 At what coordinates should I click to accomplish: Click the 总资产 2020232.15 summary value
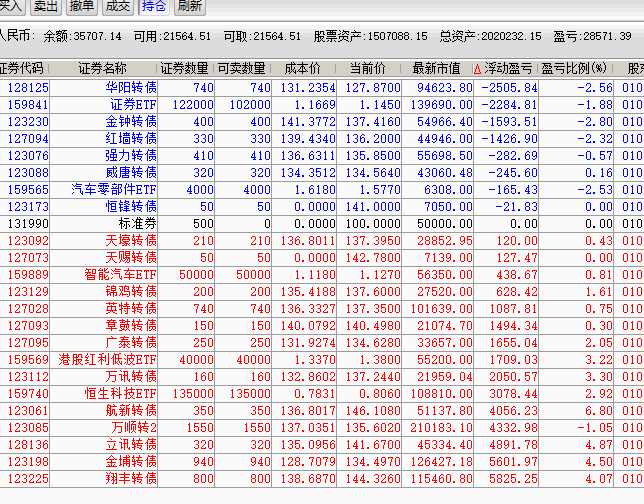pos(511,36)
